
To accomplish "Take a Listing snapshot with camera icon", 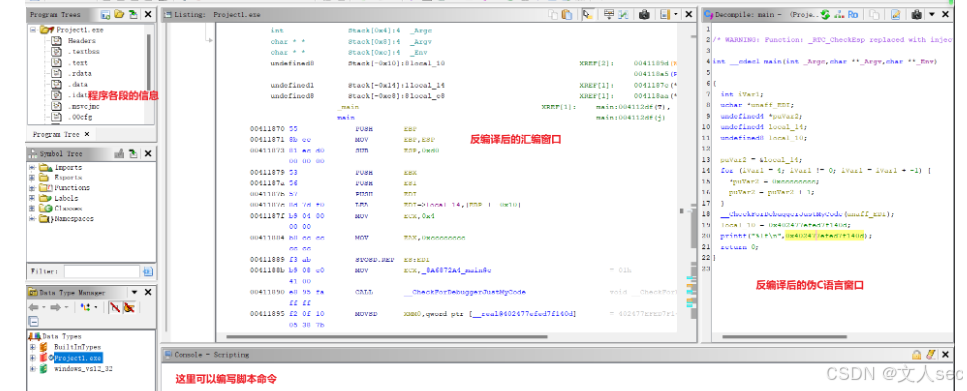I will (644, 14).
